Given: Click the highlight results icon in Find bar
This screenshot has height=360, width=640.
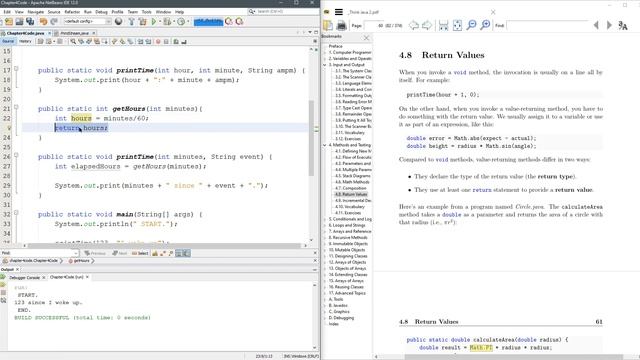Looking at the screenshot, I should [x=178, y=253].
